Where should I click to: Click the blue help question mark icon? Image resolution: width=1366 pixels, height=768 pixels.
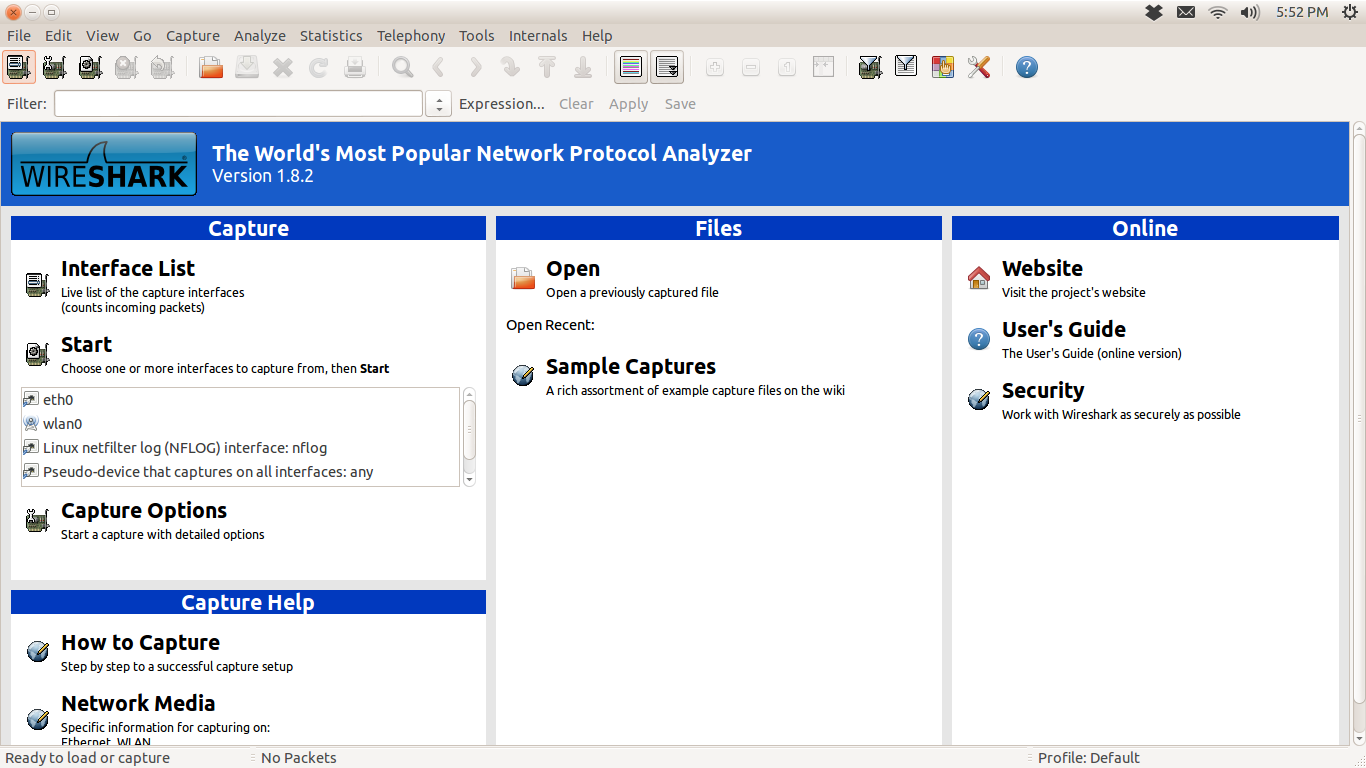tap(1027, 67)
